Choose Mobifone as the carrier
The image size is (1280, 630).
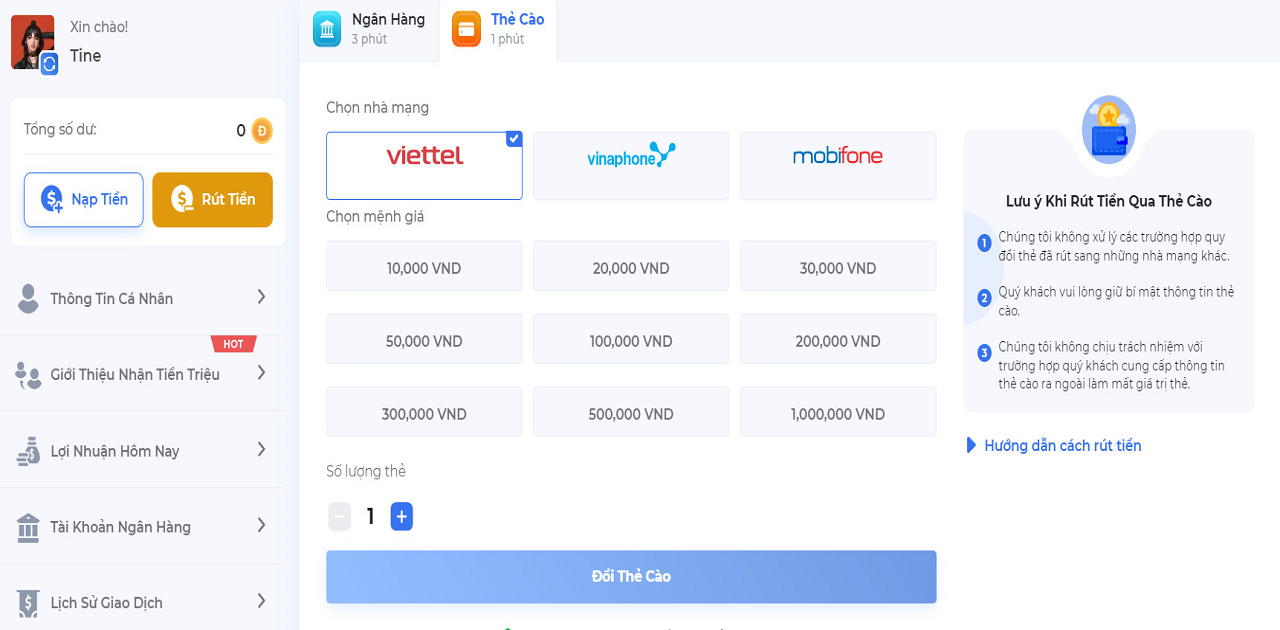pos(838,166)
